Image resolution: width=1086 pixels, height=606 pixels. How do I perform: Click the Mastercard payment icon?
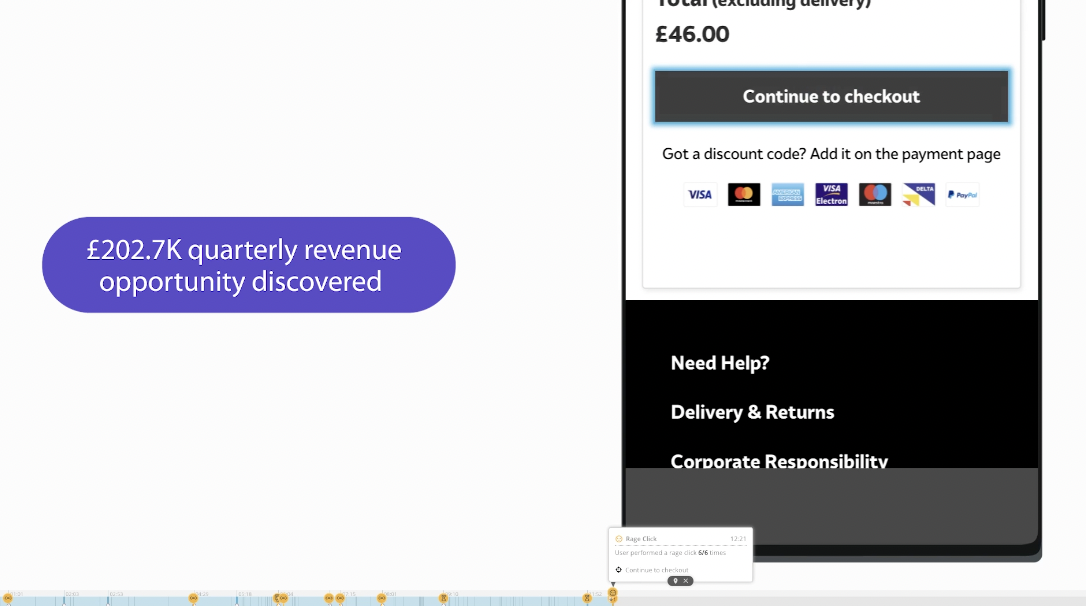[744, 194]
